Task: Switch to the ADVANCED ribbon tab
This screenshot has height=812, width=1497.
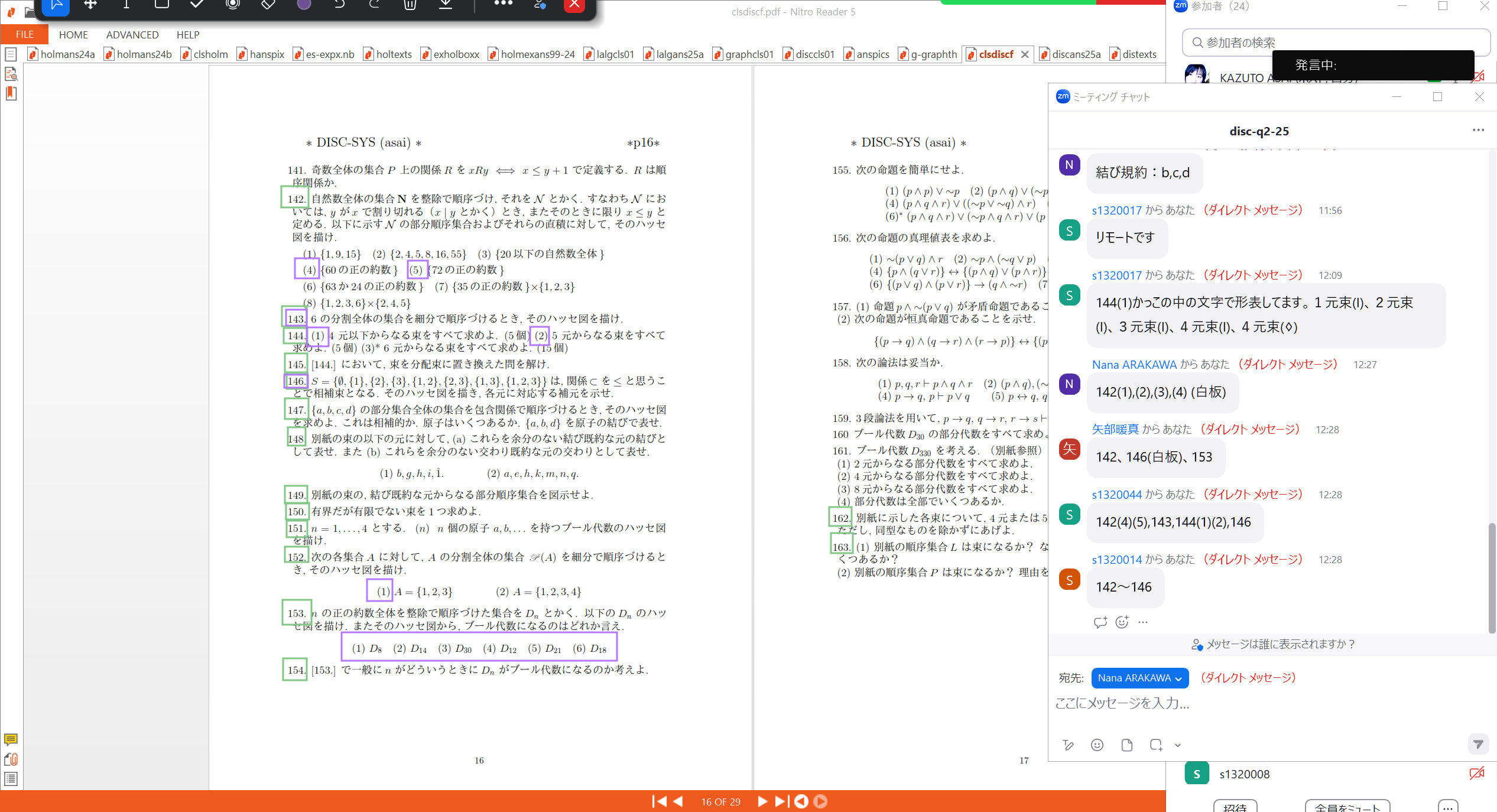Action: [132, 35]
